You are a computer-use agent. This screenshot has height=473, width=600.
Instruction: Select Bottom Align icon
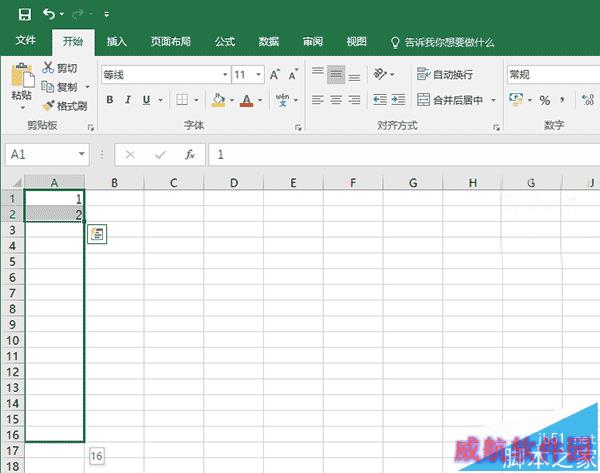pos(354,76)
